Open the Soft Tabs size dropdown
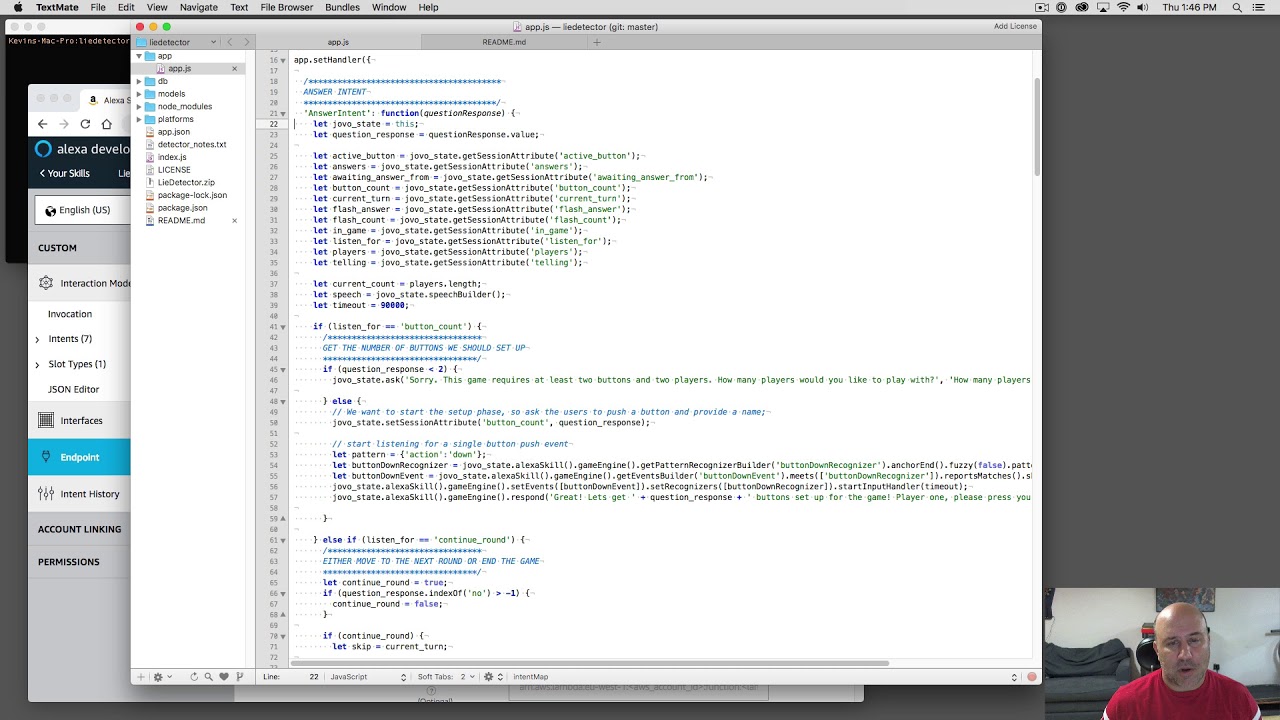1280x720 pixels. click(467, 677)
